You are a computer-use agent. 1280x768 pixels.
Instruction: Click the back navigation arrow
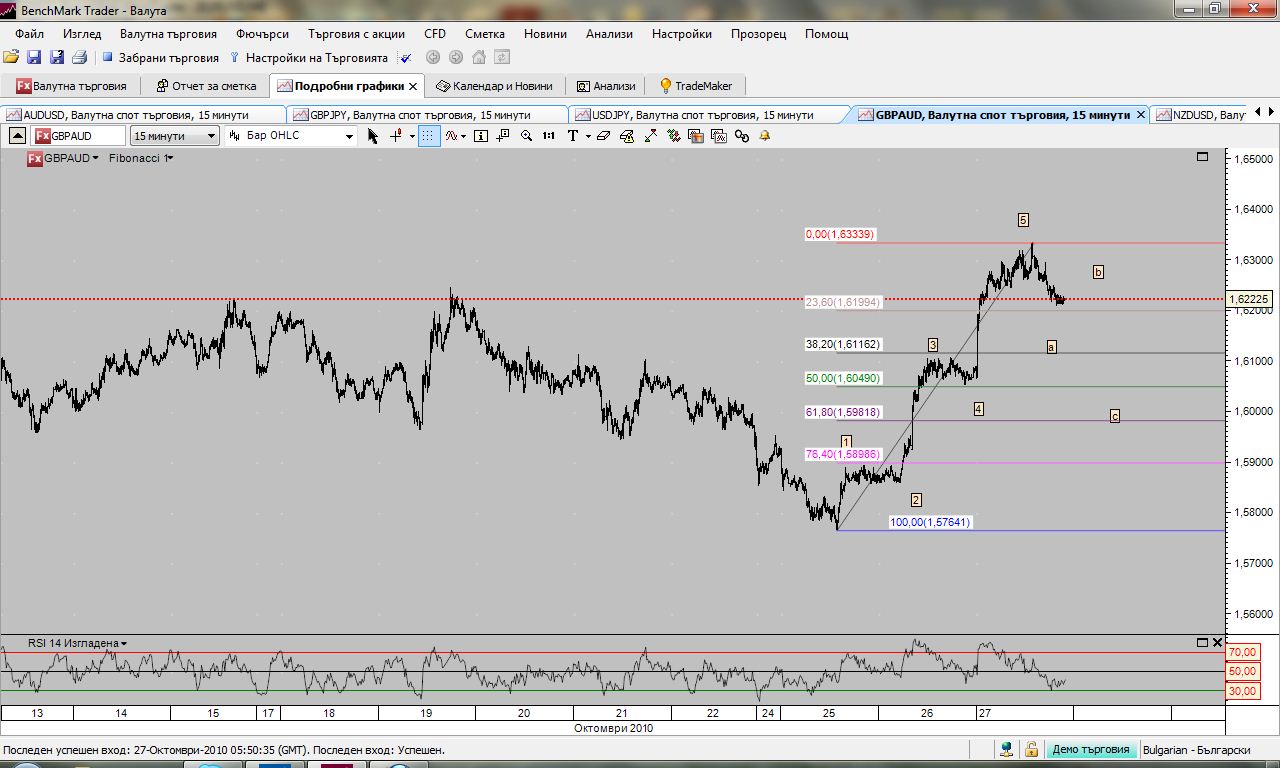coord(433,58)
